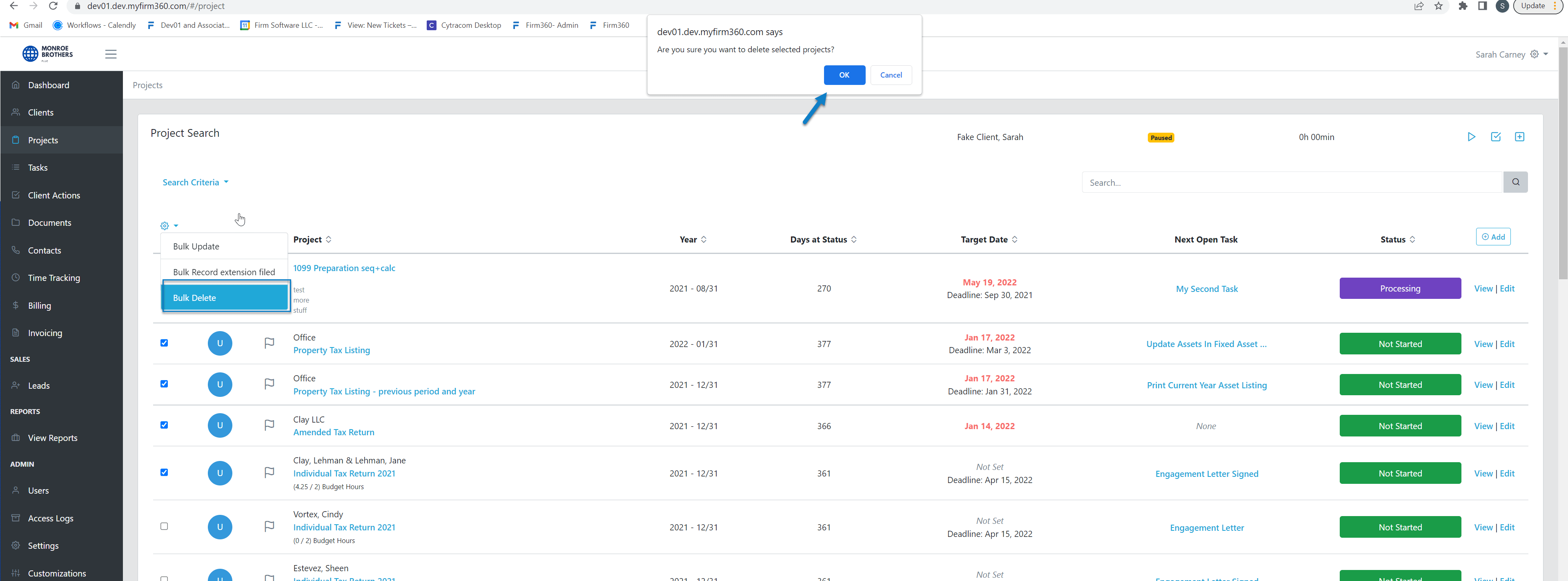The height and width of the screenshot is (581, 1568).
Task: Open the bulk actions gear icon
Action: click(164, 225)
